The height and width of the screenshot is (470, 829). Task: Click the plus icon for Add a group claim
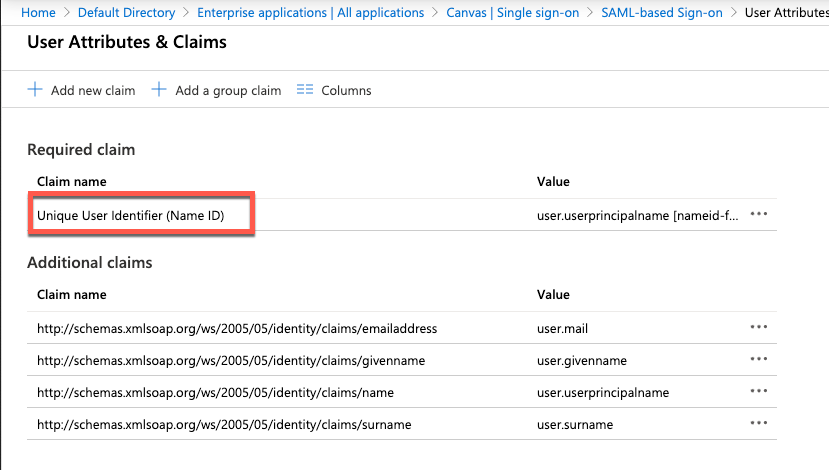pyautogui.click(x=159, y=90)
